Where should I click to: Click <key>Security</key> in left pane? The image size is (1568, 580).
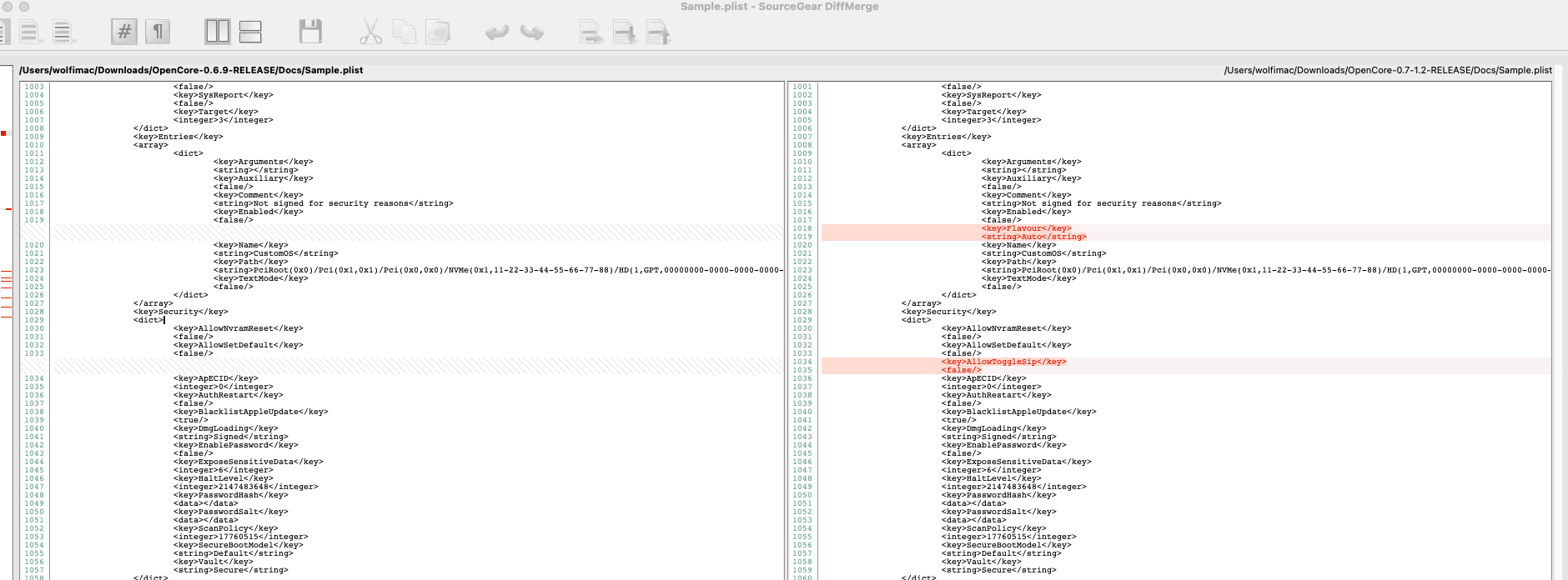pyautogui.click(x=180, y=312)
